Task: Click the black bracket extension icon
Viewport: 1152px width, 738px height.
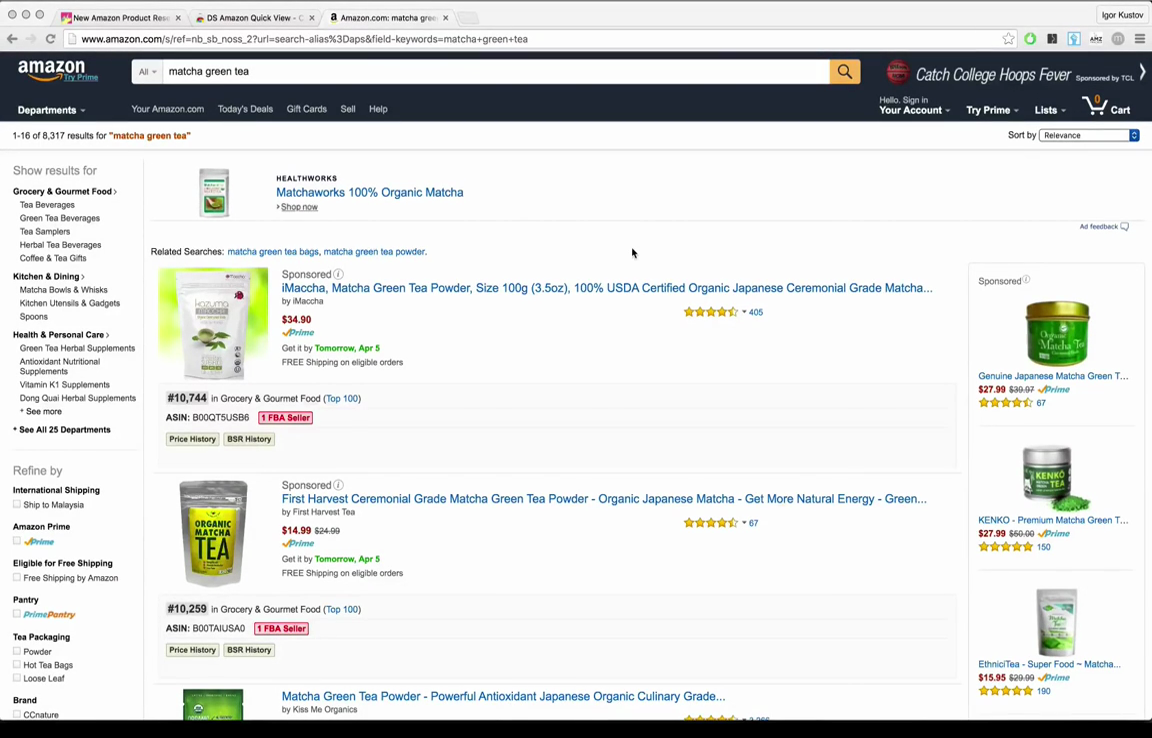Action: point(1052,39)
